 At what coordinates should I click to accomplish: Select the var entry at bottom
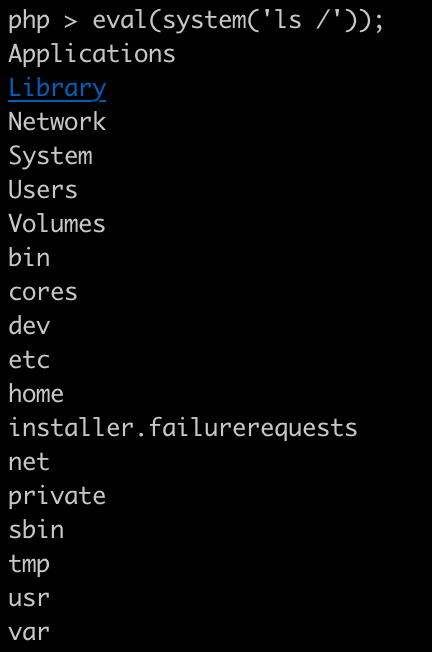coord(29,632)
